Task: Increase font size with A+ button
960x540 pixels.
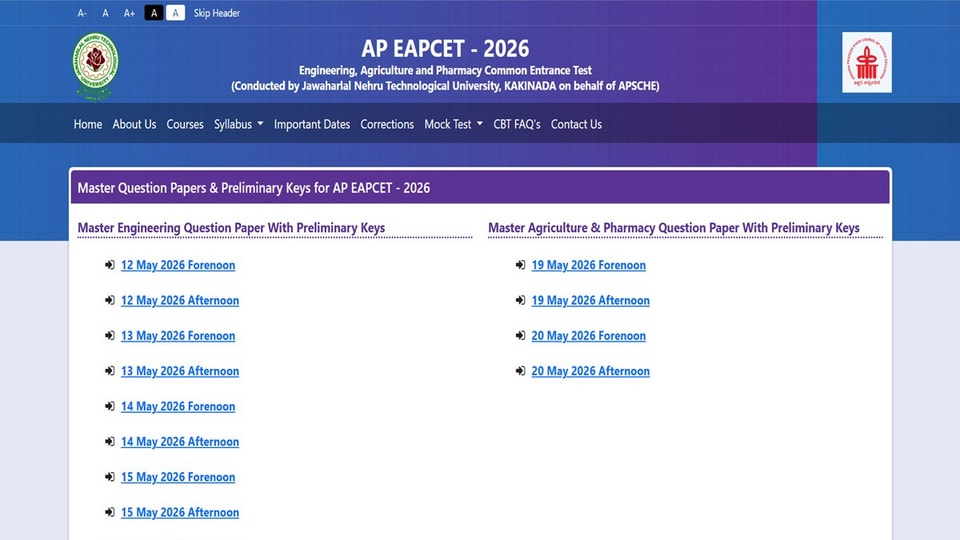Action: pyautogui.click(x=129, y=13)
